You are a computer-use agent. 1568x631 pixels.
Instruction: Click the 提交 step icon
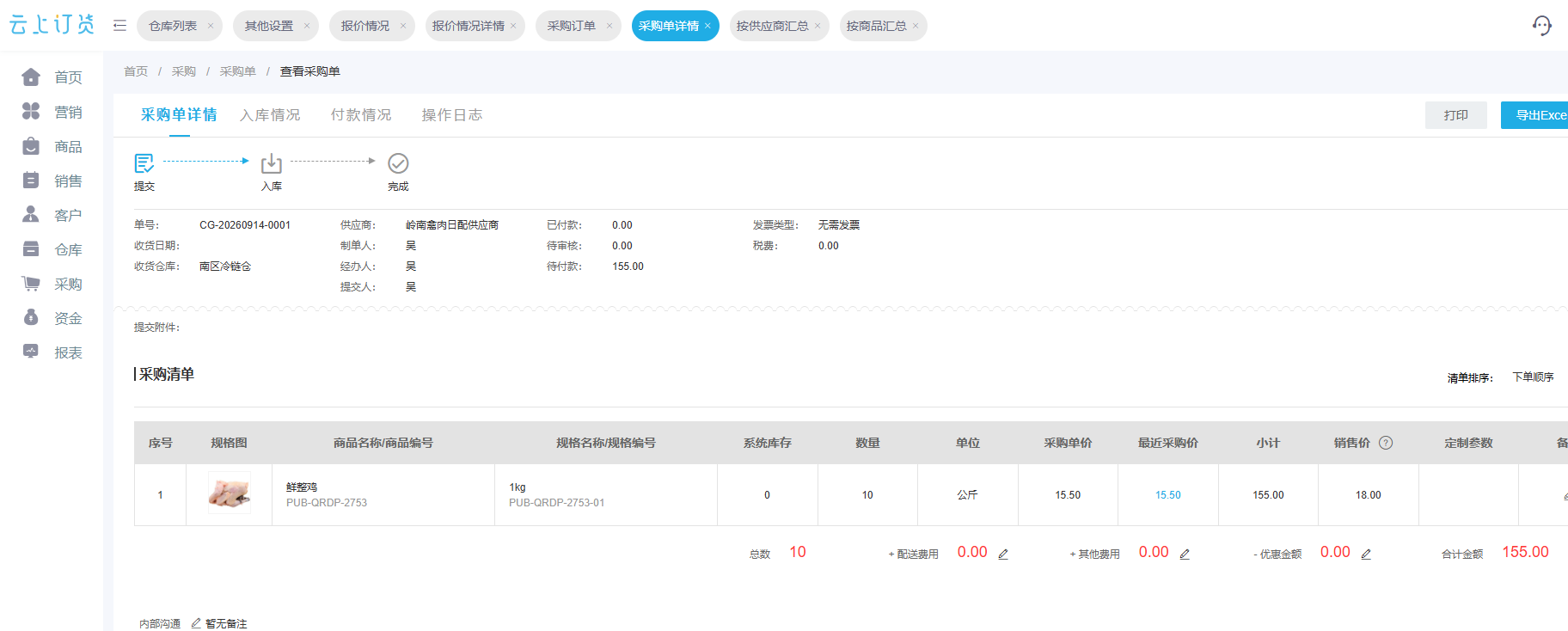[144, 163]
